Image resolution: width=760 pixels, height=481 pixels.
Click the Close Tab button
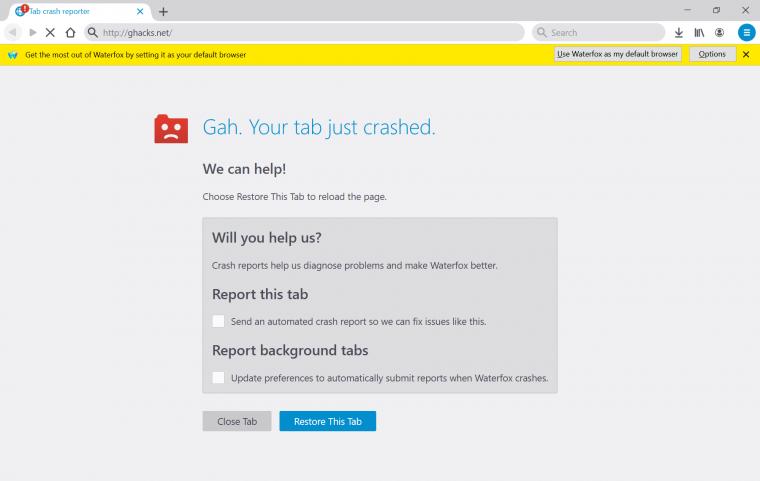237,421
